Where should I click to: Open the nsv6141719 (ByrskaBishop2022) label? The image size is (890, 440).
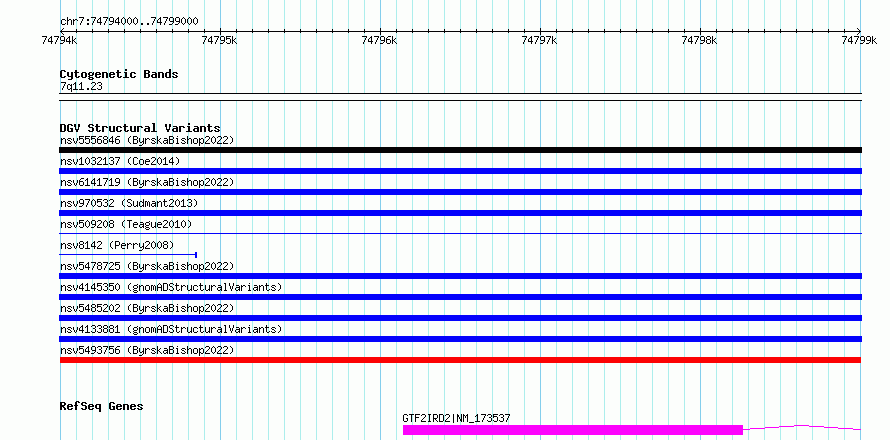(x=147, y=182)
